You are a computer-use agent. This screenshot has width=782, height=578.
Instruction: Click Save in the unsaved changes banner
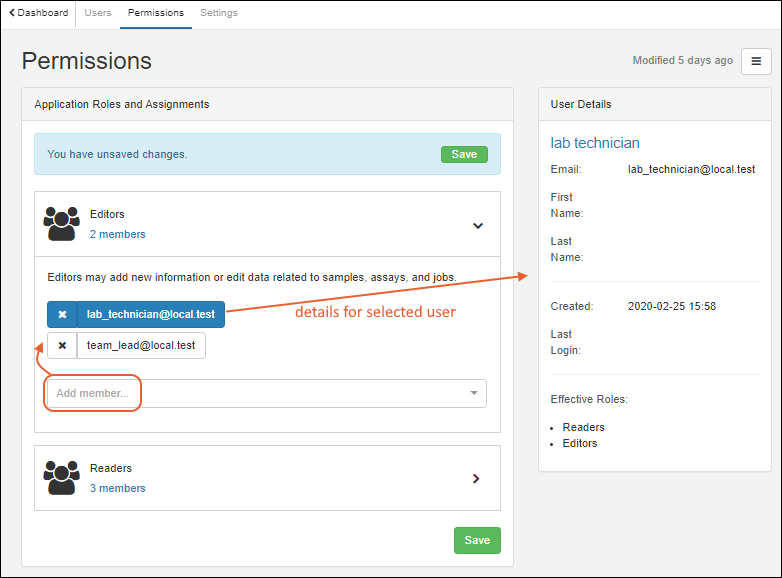[x=464, y=154]
